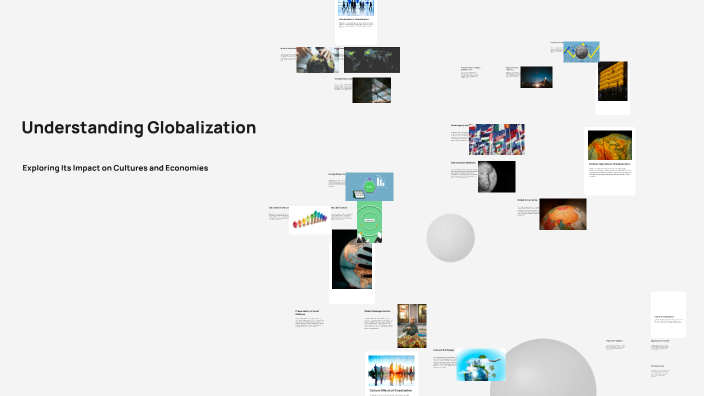The height and width of the screenshot is (396, 704).
Task: Click the Political Implications of Globalization heading
Action: coord(610,164)
